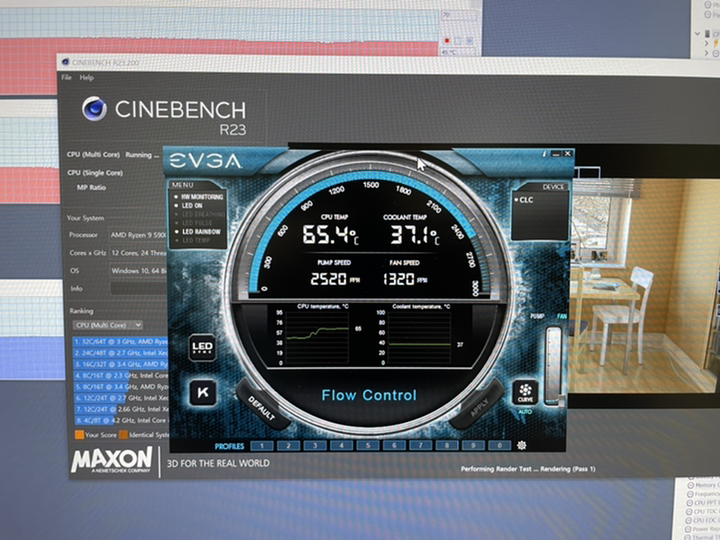This screenshot has height=540, width=720.
Task: Select ranking row 7: 12C/24T @ 2.66 GHz
Action: [x=121, y=409]
